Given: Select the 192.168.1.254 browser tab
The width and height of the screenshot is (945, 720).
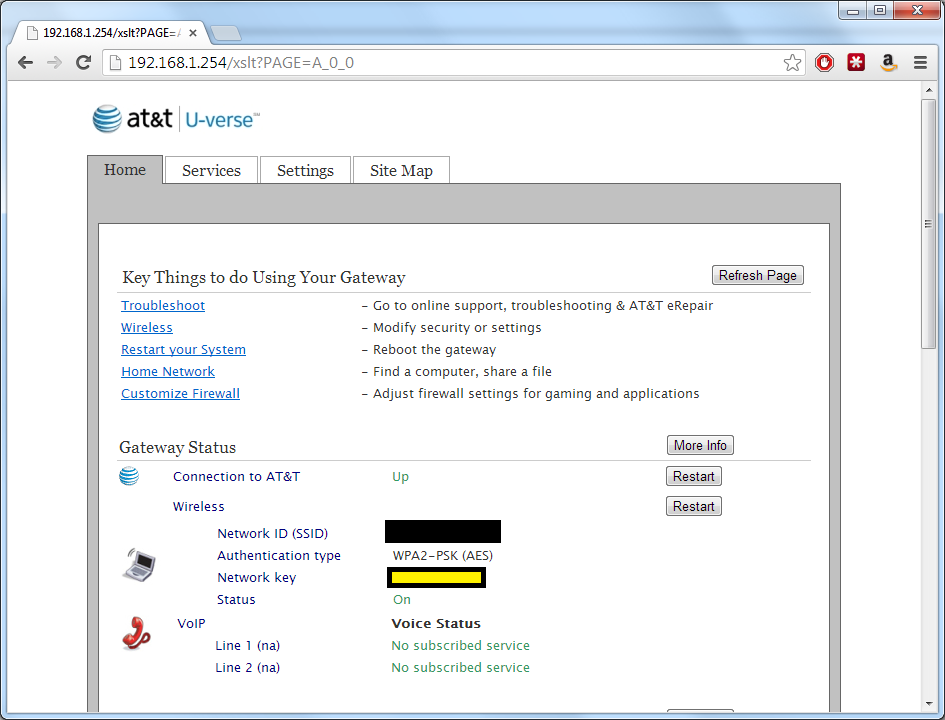Looking at the screenshot, I should tap(110, 33).
